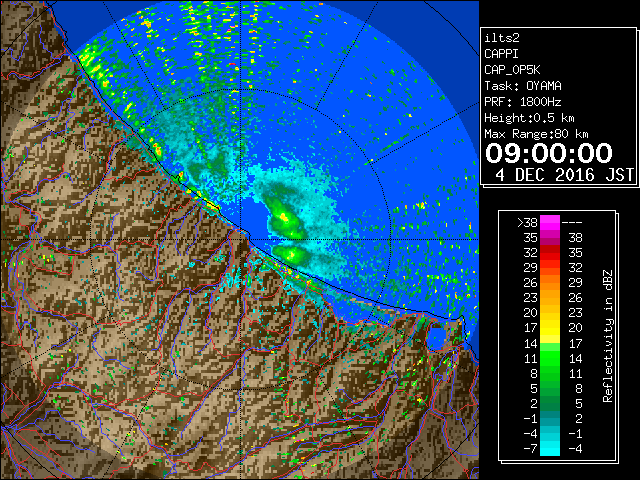Click the "-7" legend label
This screenshot has width=640, height=480.
tap(530, 448)
